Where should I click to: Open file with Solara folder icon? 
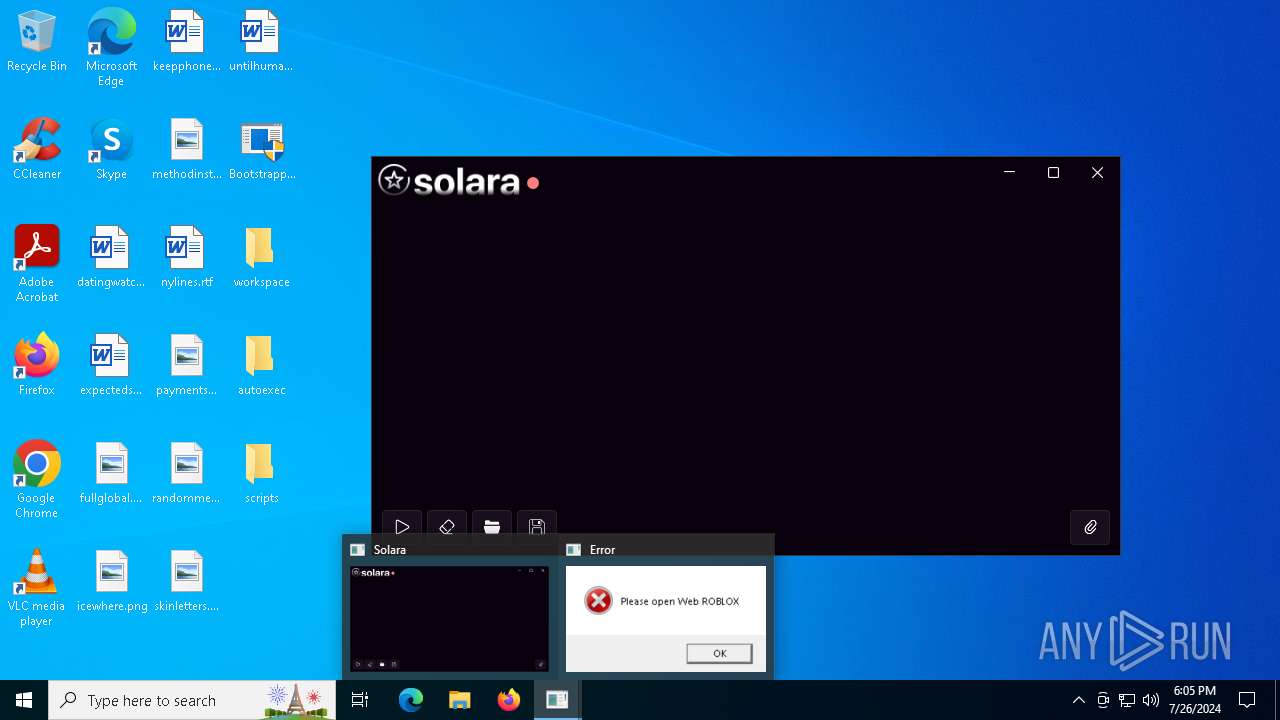pyautogui.click(x=492, y=527)
